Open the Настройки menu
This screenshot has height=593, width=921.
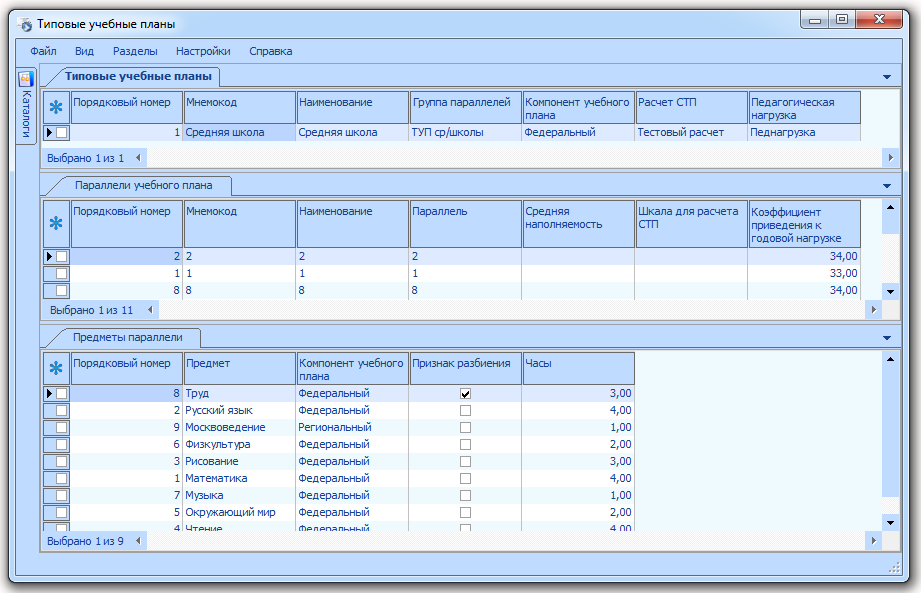(x=203, y=51)
